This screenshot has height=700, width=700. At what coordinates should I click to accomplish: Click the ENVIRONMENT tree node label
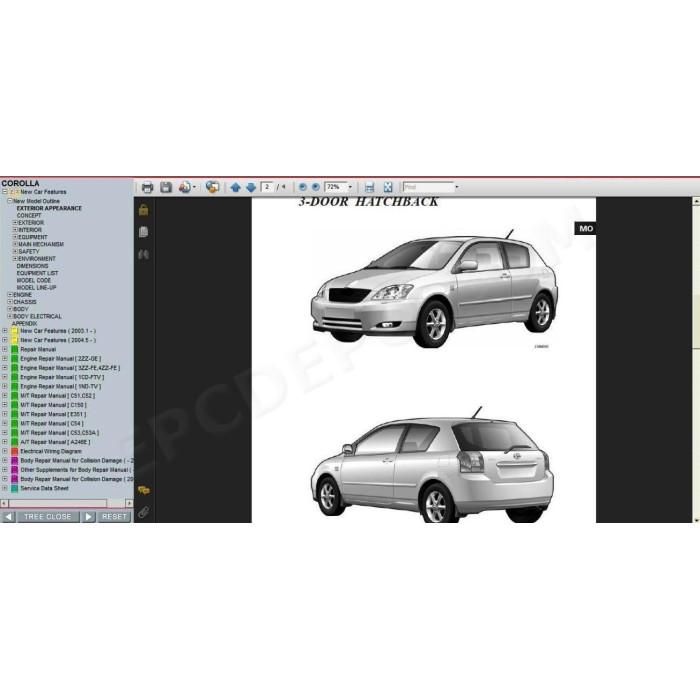coord(37,258)
